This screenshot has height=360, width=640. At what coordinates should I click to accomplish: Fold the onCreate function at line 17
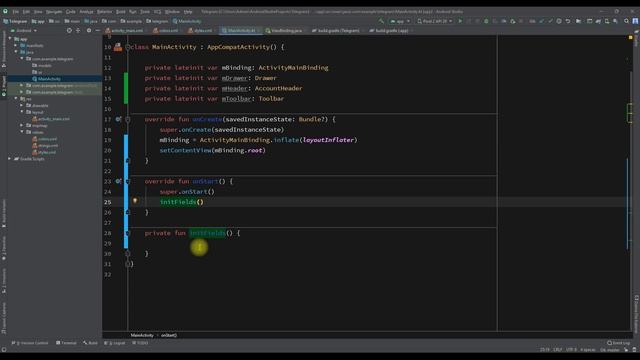(128, 120)
